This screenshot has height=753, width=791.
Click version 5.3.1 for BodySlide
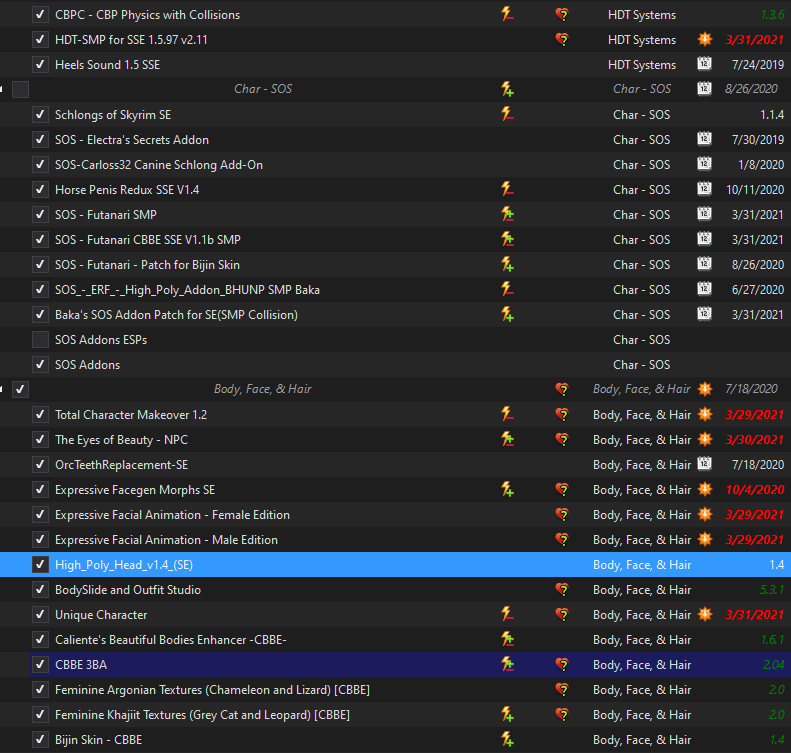coord(772,590)
